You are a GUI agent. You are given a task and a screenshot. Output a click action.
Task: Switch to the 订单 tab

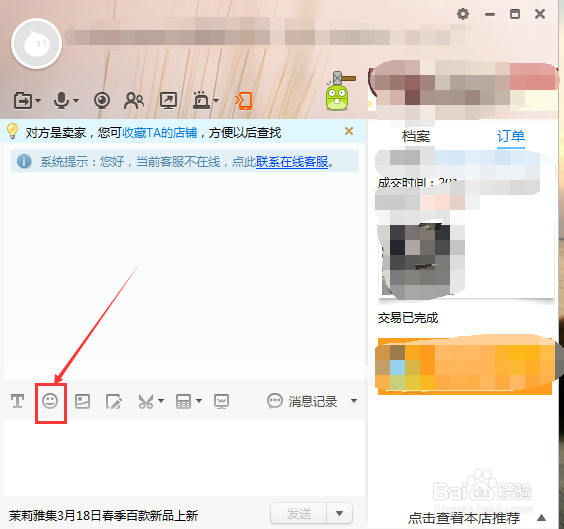(x=511, y=136)
